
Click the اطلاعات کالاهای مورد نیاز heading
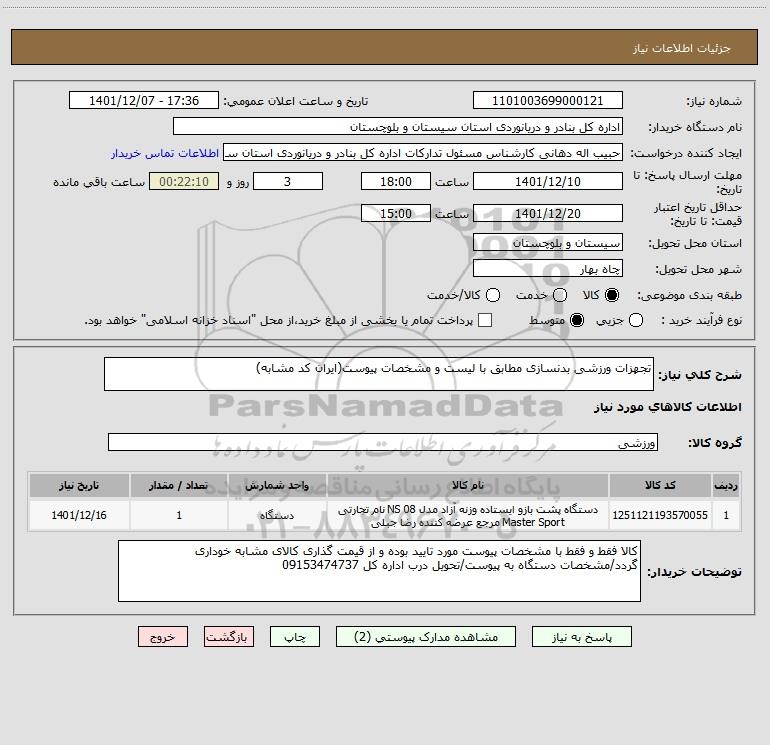(x=668, y=407)
